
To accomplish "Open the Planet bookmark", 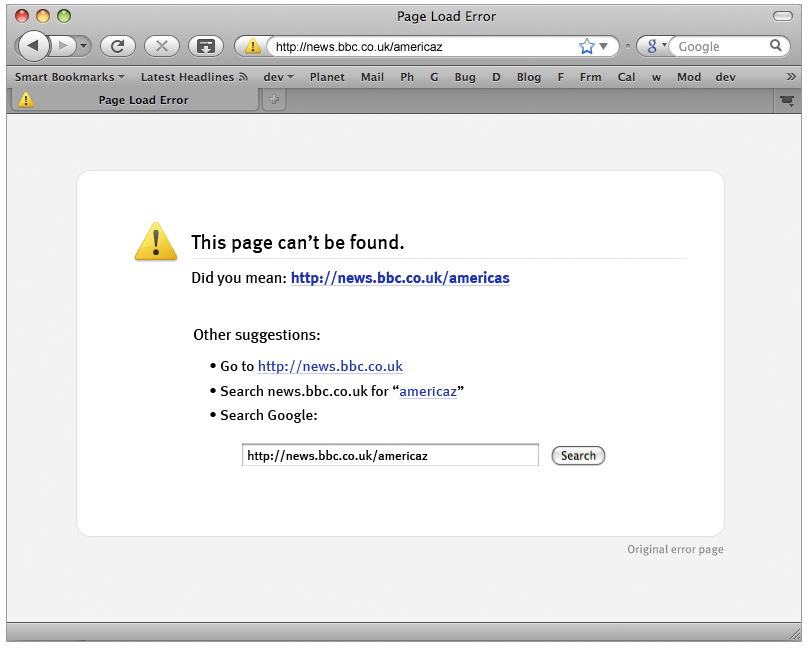I will point(327,77).
